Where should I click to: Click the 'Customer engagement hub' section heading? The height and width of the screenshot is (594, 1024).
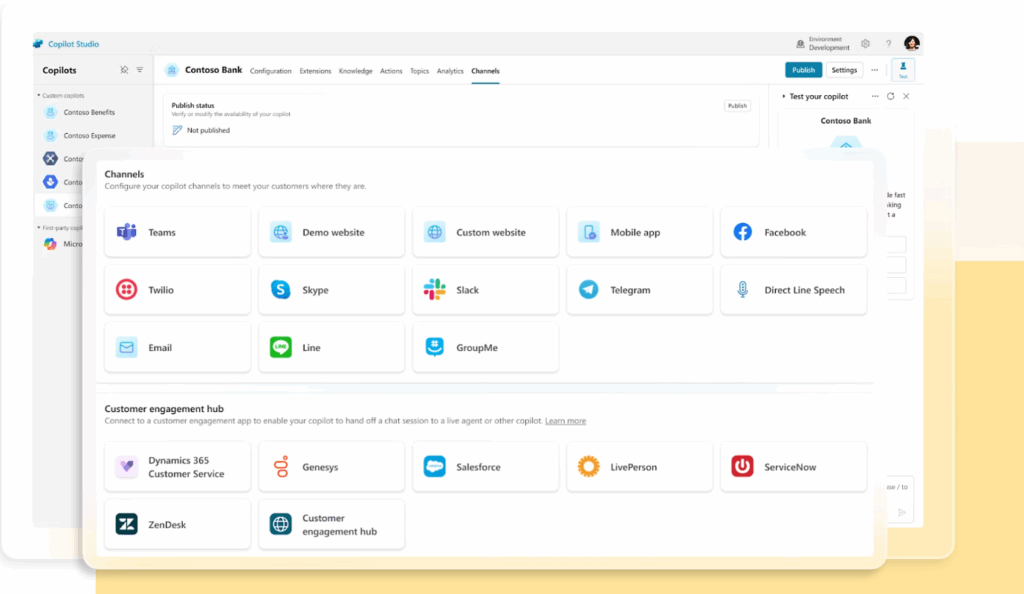(x=164, y=409)
